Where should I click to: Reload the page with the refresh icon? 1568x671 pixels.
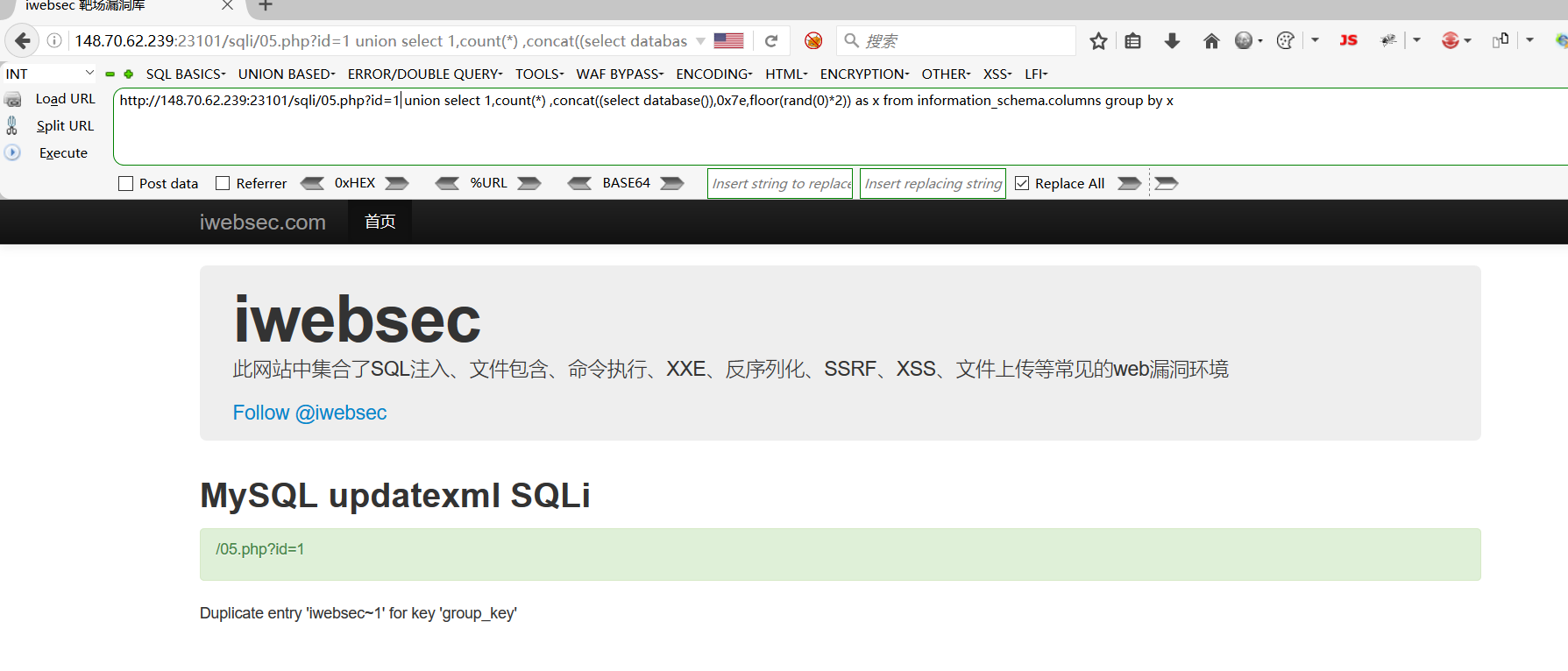click(x=771, y=41)
